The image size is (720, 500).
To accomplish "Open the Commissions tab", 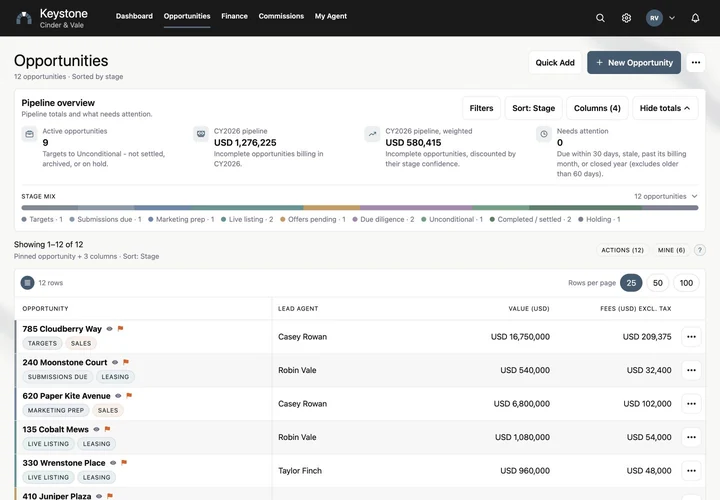I will coord(281,16).
